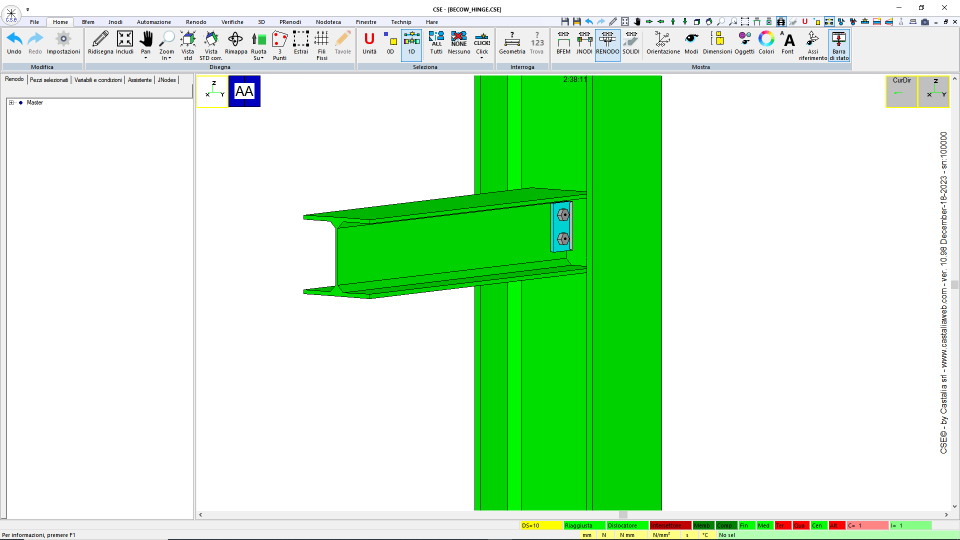Toggle the RENODO view mode

pyautogui.click(x=607, y=43)
